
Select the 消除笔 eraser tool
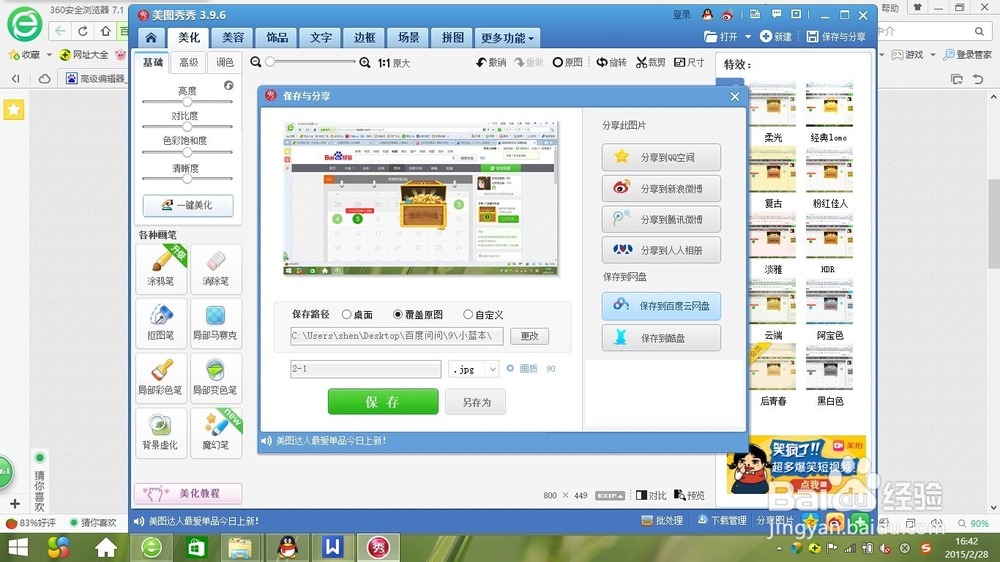216,269
